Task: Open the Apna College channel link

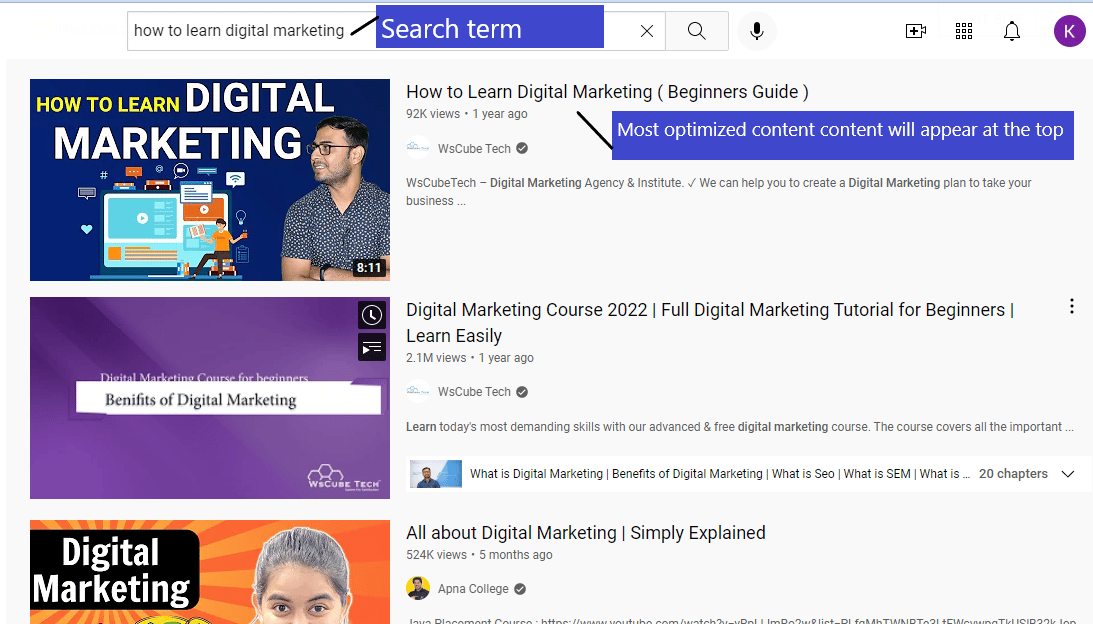Action: (x=473, y=588)
